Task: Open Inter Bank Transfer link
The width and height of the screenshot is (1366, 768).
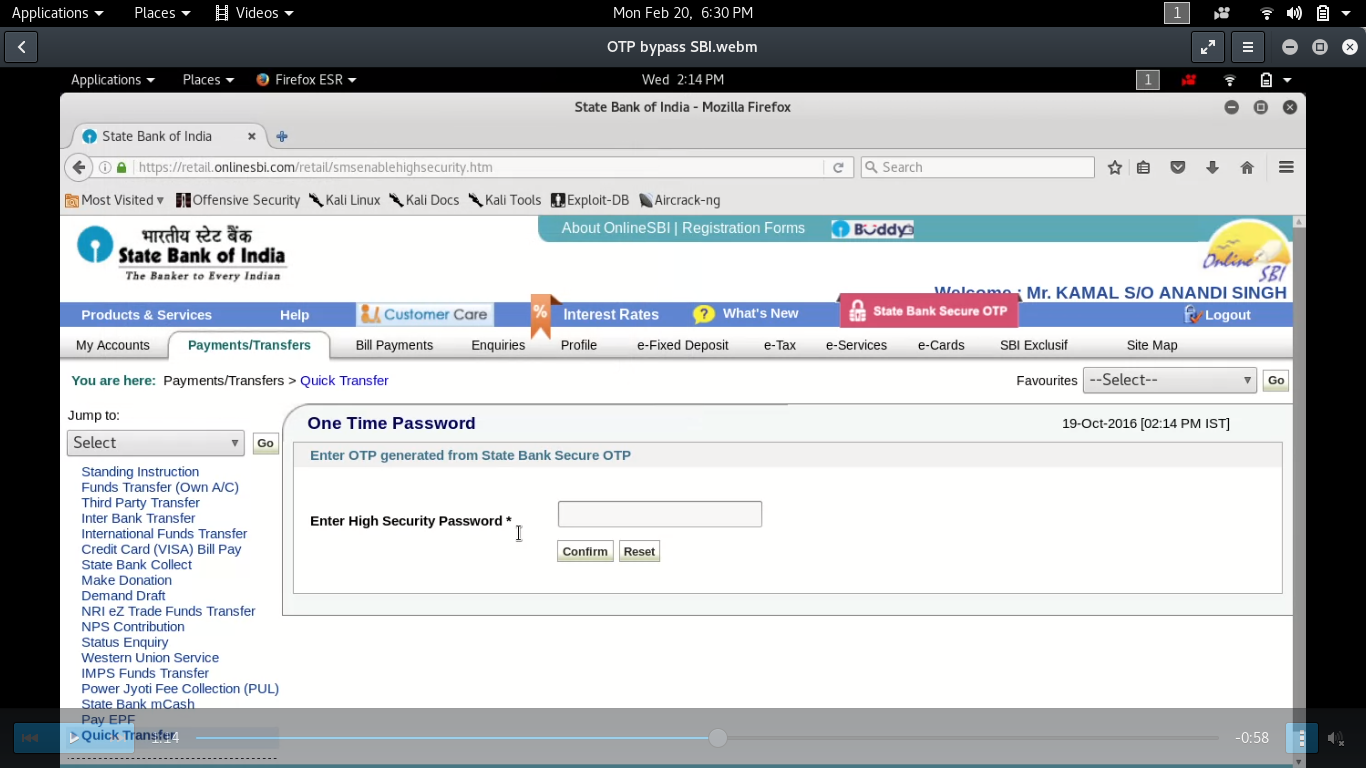Action: click(x=138, y=518)
